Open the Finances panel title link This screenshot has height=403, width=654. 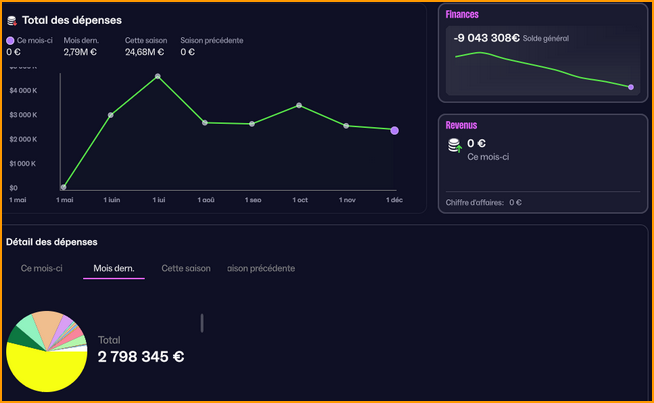tap(462, 15)
